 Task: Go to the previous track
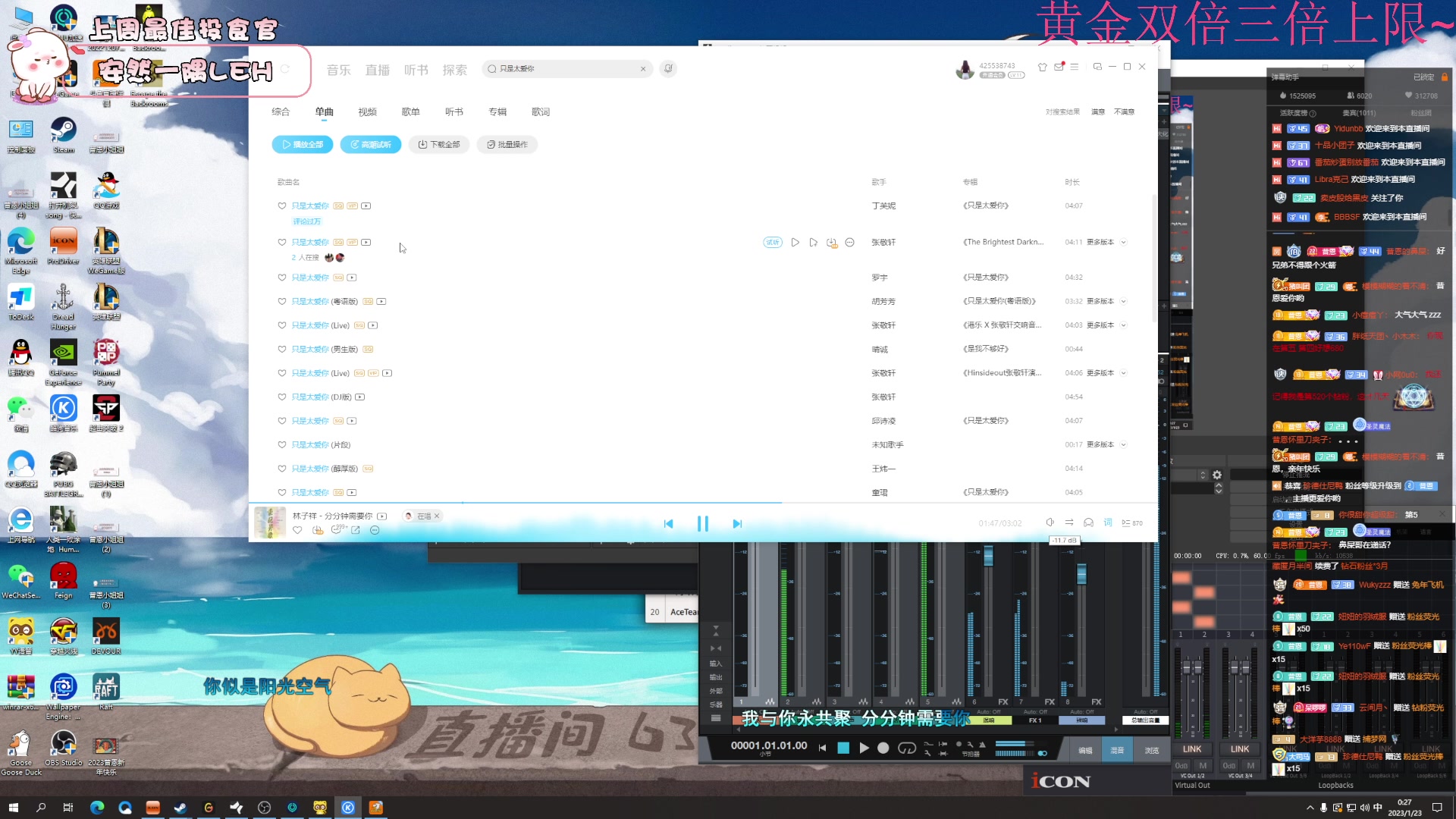(x=668, y=523)
